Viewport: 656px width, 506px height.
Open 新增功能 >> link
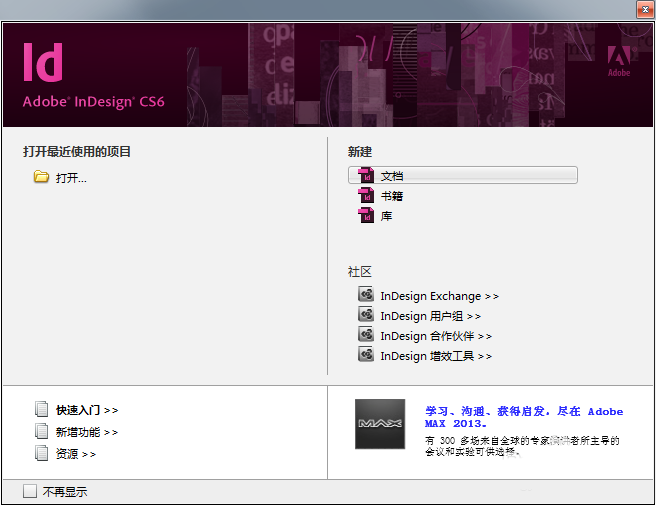[x=87, y=432]
